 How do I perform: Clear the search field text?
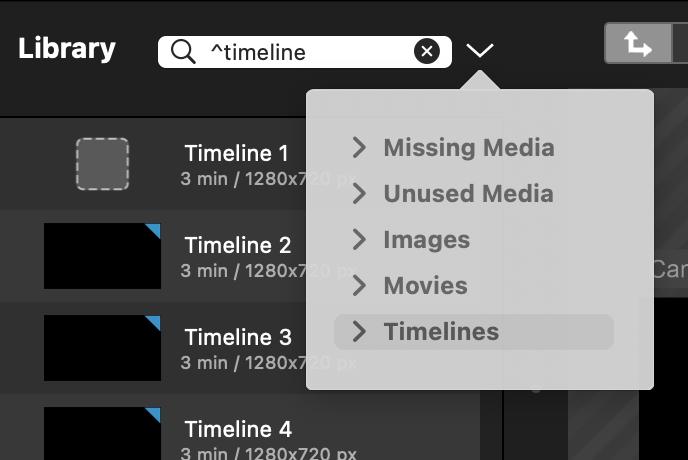point(427,51)
